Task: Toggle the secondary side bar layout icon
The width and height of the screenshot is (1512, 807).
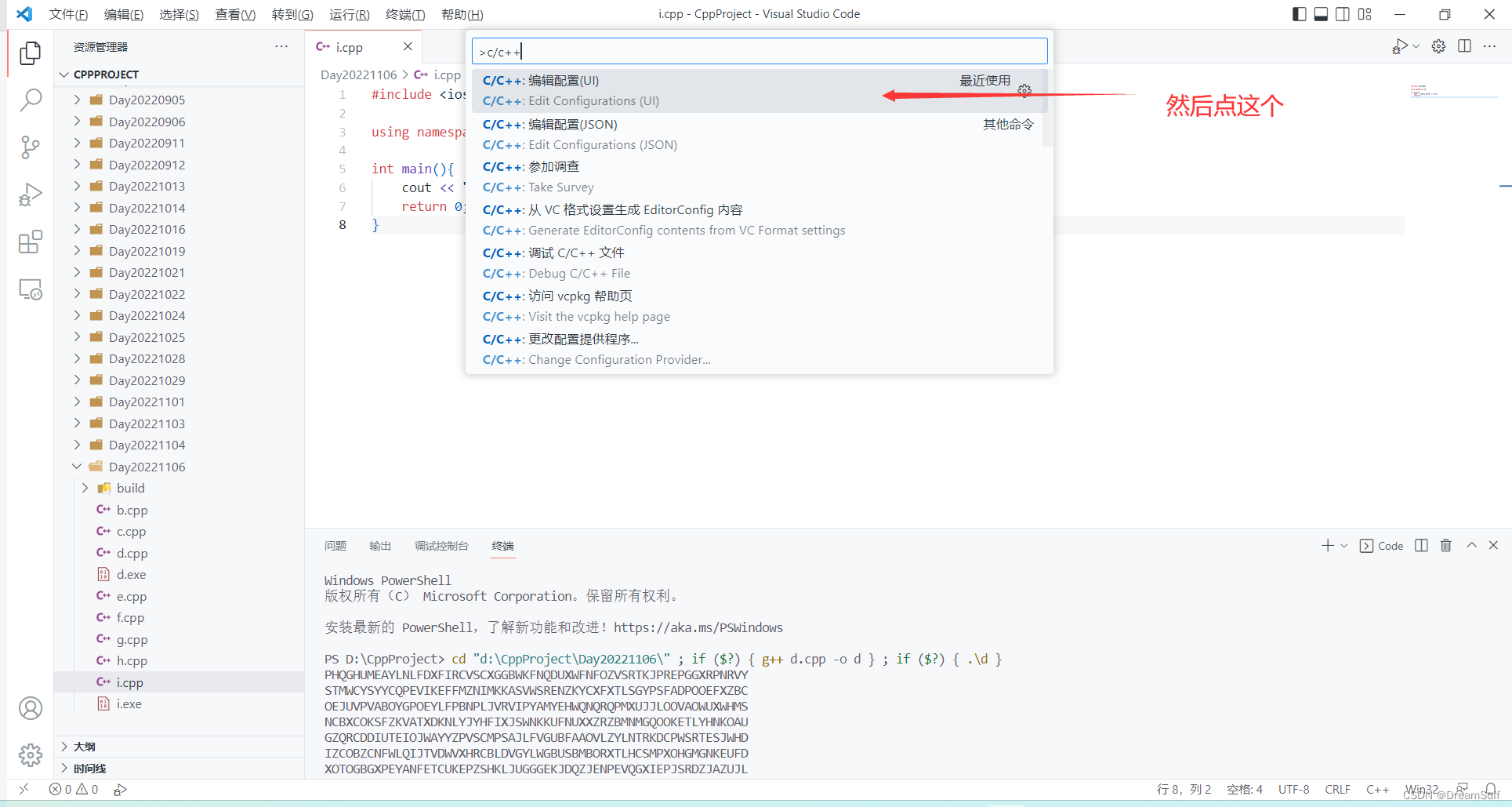Action: click(x=1343, y=14)
